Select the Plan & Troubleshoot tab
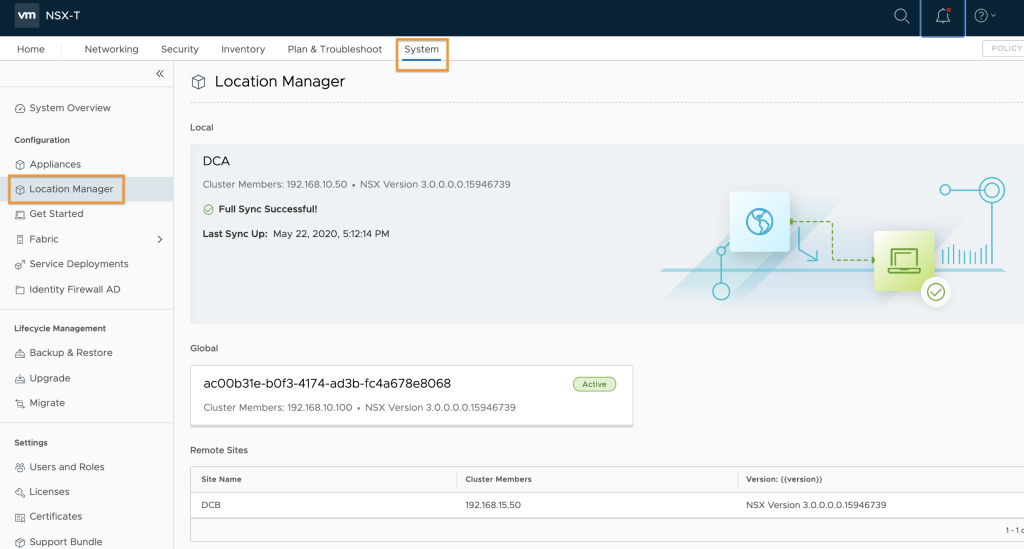The image size is (1024, 549). tap(334, 49)
